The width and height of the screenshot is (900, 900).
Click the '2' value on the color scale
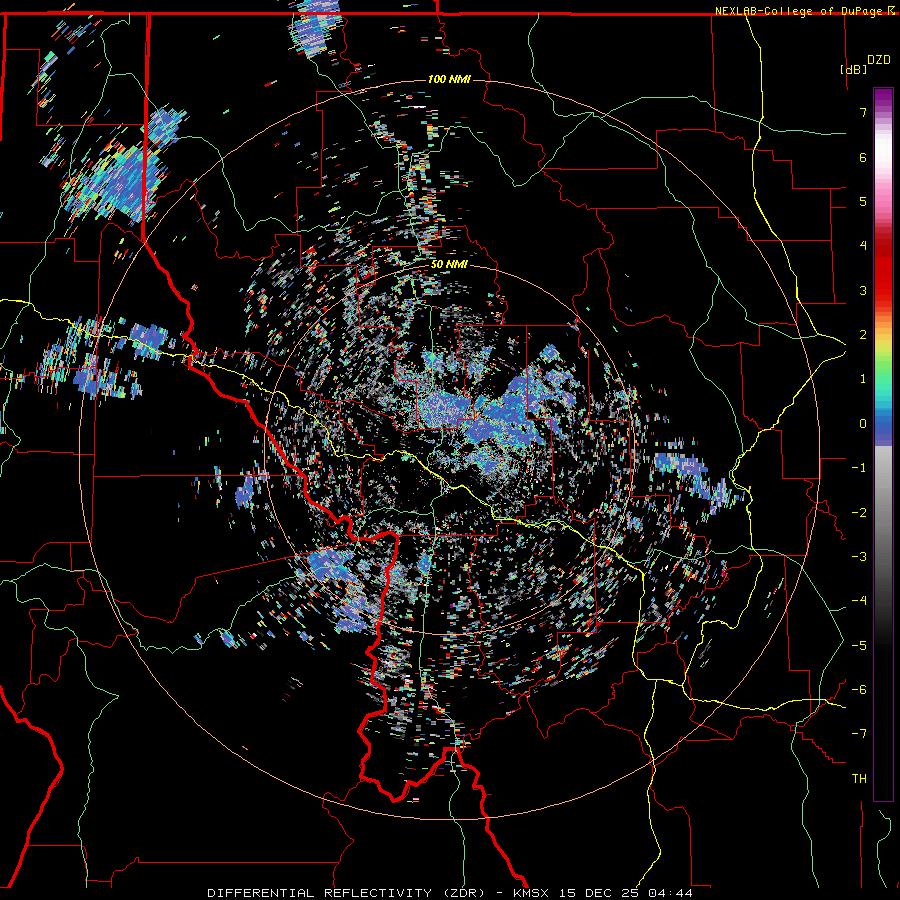[x=863, y=335]
